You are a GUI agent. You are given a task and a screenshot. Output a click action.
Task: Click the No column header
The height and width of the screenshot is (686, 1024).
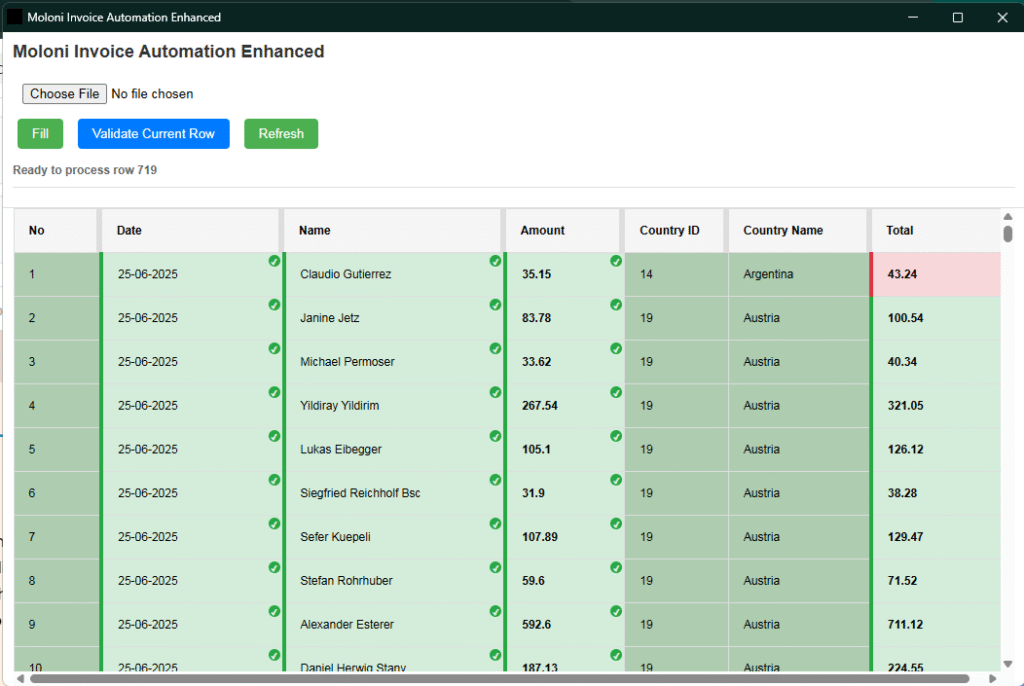(56, 230)
